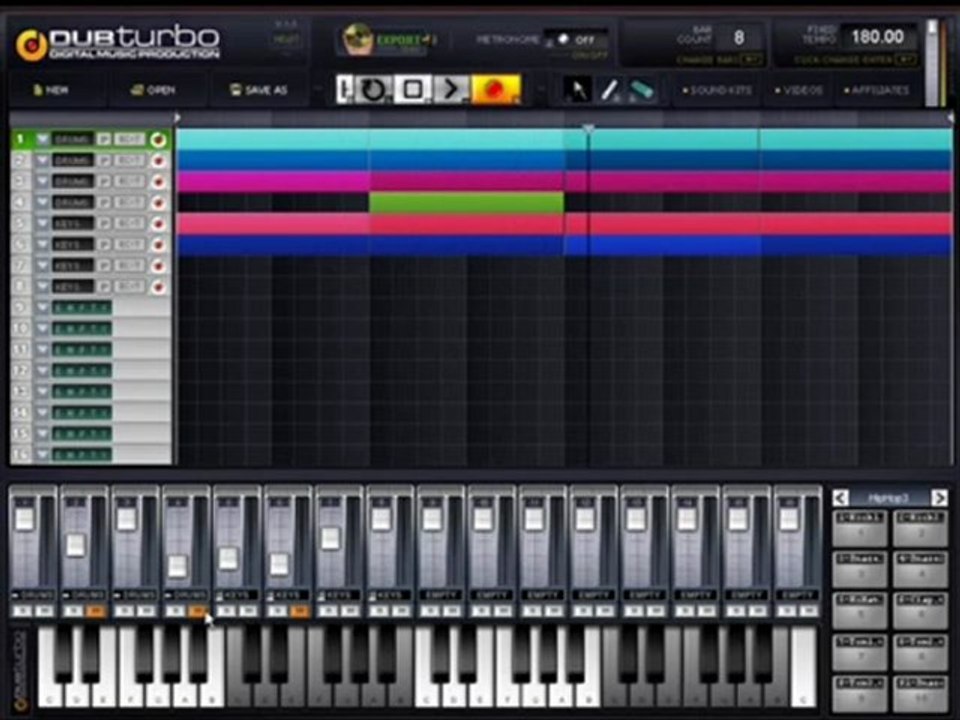The height and width of the screenshot is (720, 960).
Task: Trigger drum pad number 10
Action: (x=920, y=692)
